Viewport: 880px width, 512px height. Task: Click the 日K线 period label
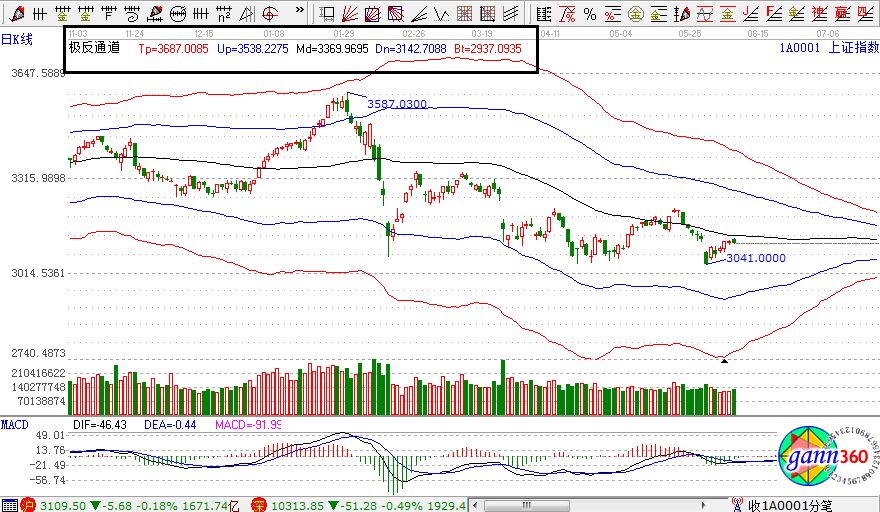click(18, 39)
